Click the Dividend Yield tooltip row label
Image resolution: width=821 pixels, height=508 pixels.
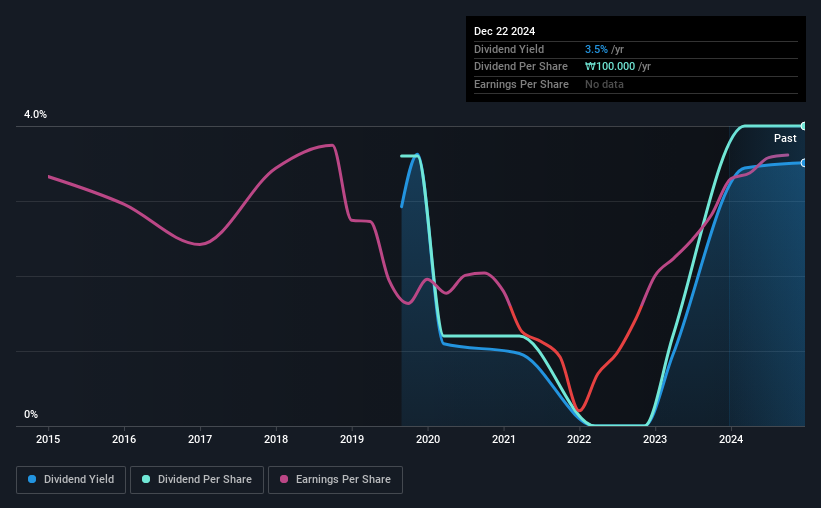(509, 49)
